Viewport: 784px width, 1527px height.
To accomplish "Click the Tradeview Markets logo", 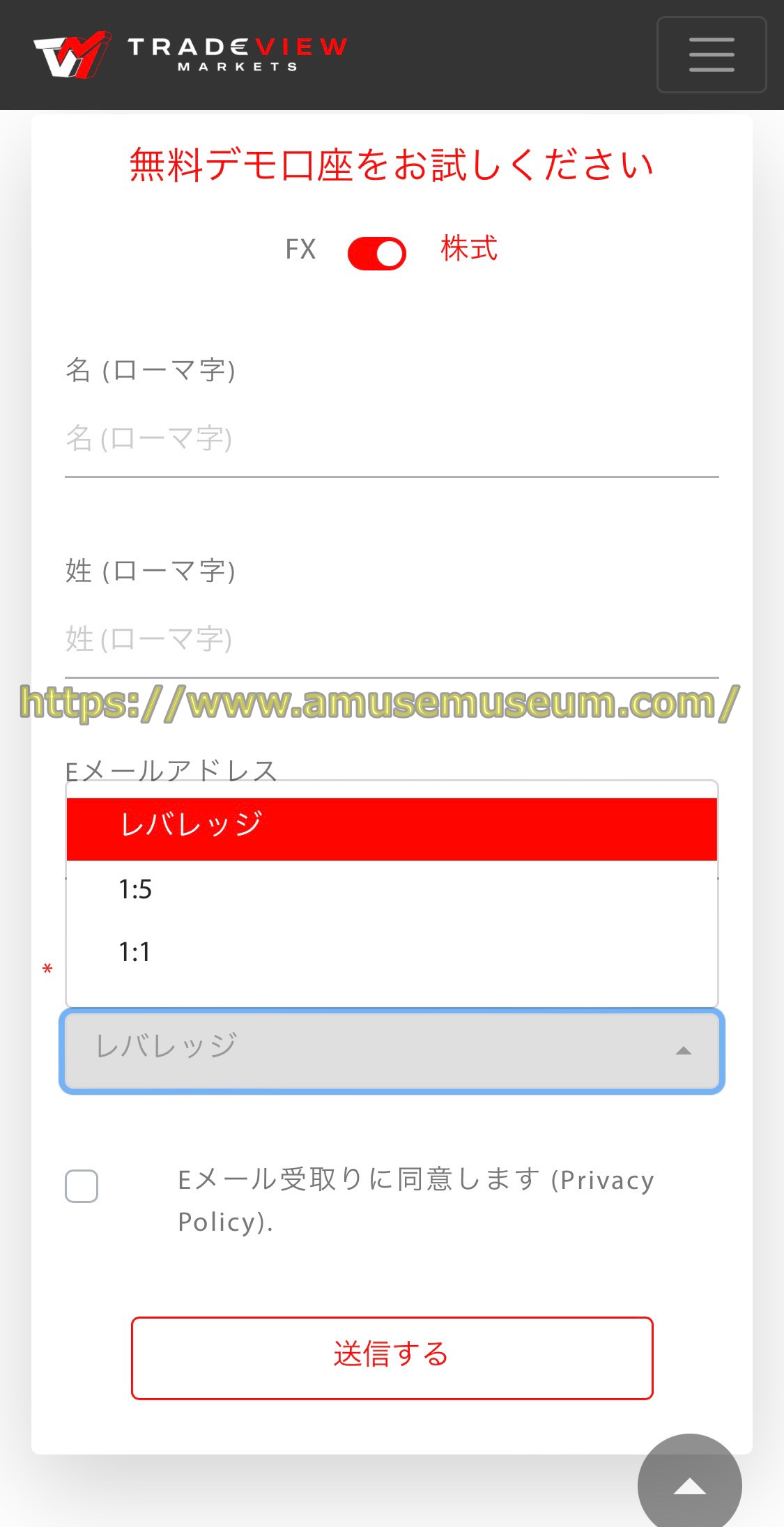I will point(190,54).
